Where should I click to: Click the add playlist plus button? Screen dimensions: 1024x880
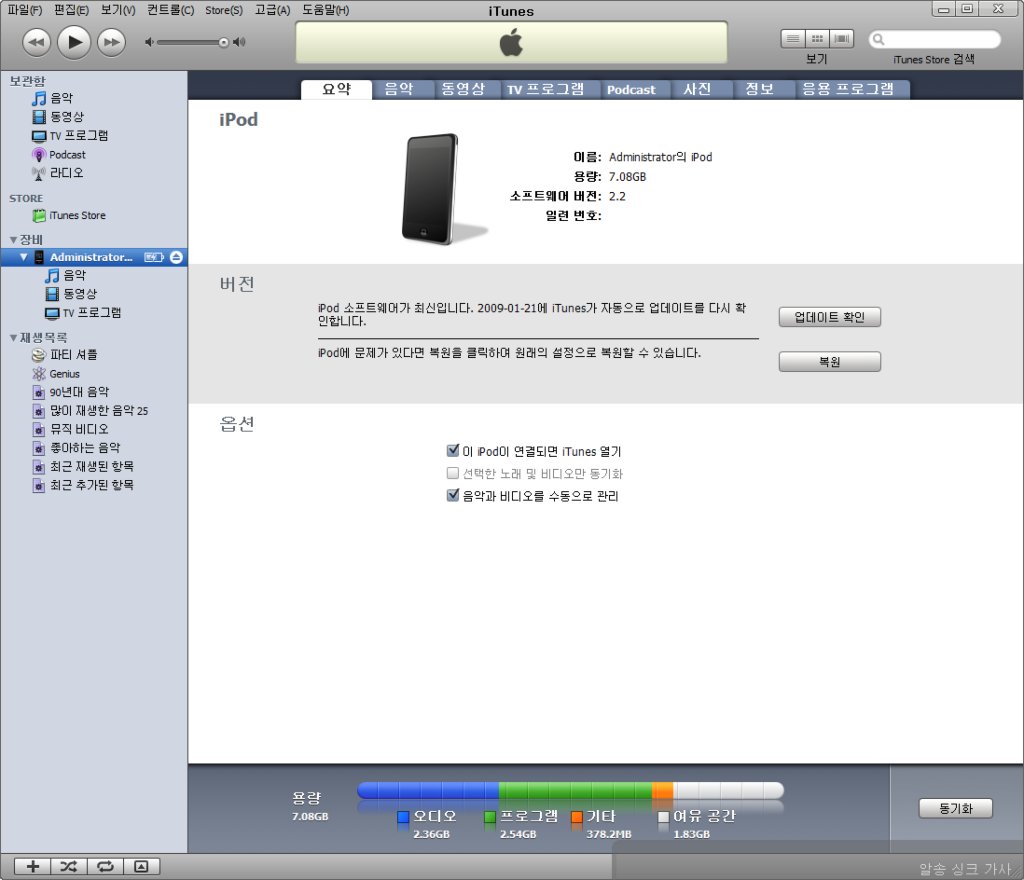click(x=33, y=866)
